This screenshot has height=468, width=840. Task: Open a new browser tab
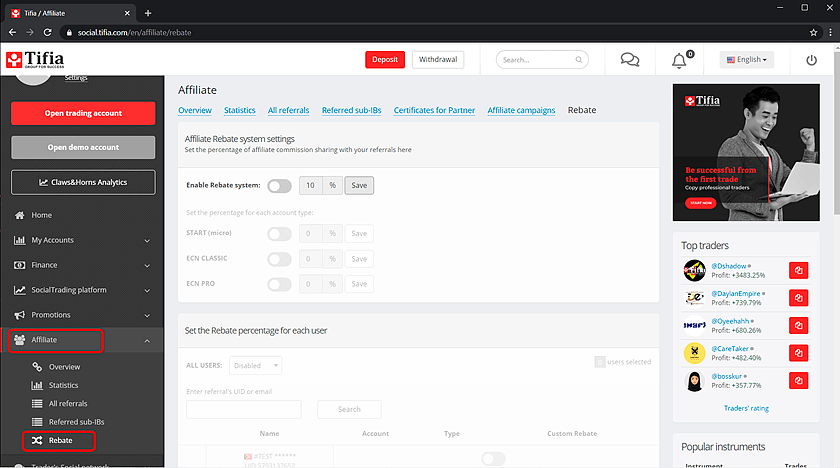click(148, 13)
